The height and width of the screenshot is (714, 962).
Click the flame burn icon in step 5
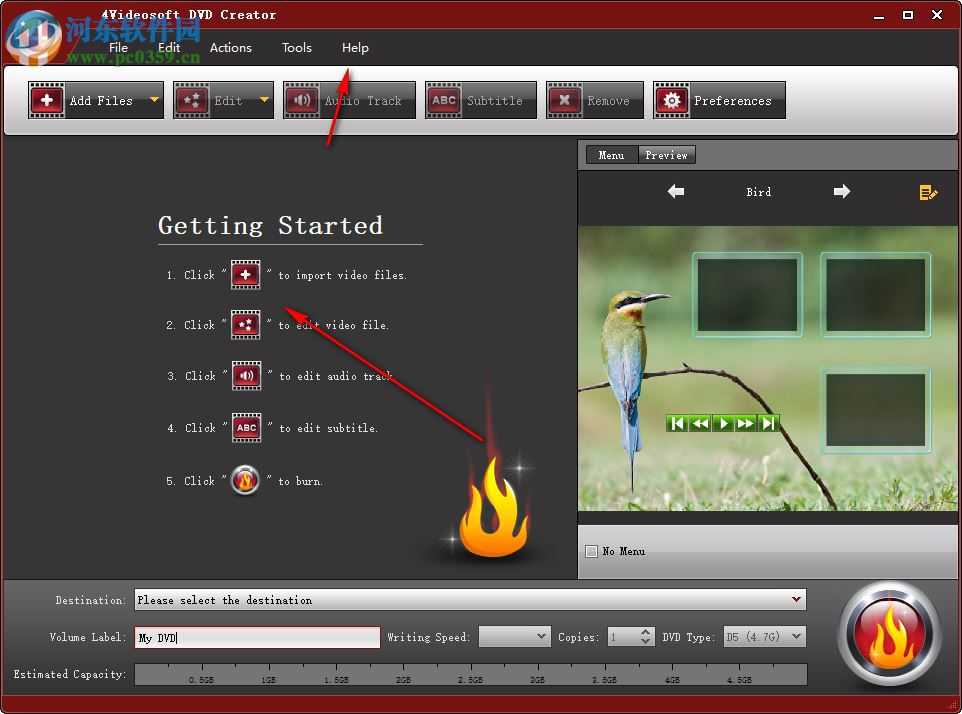click(x=245, y=480)
